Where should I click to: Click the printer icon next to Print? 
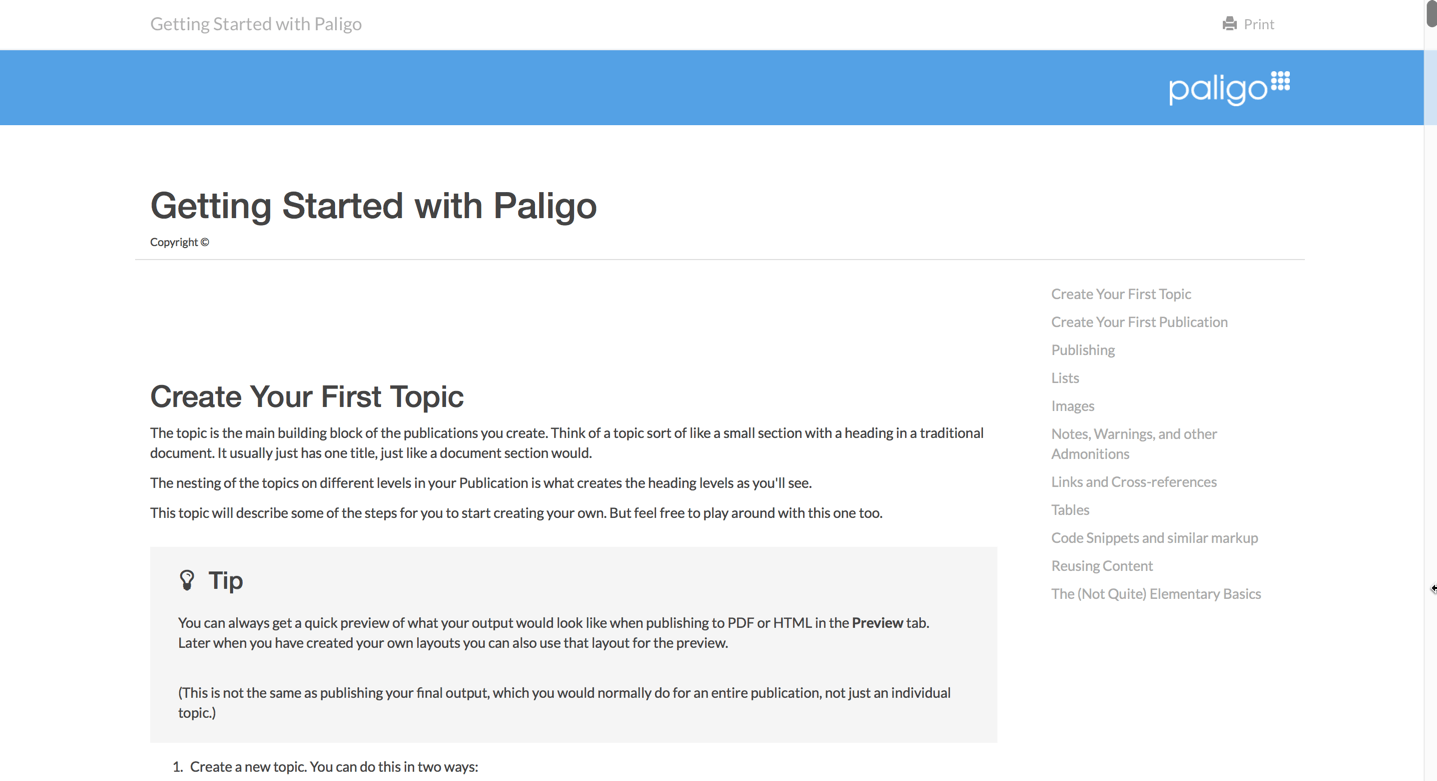(x=1228, y=23)
